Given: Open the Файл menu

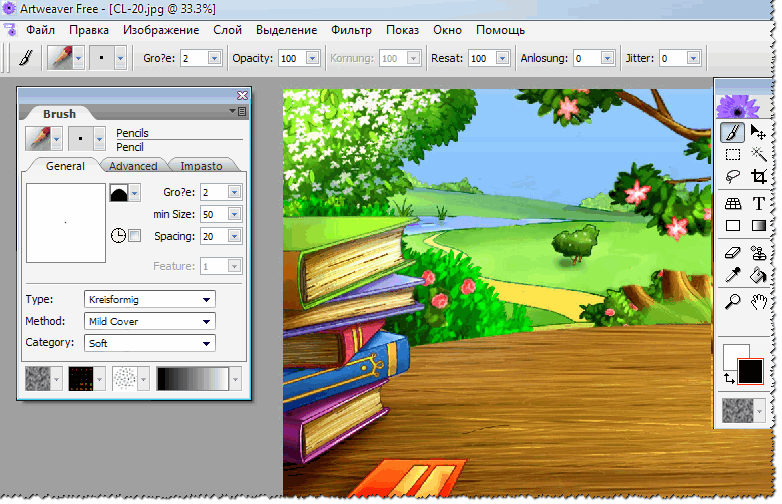Looking at the screenshot, I should [x=40, y=30].
